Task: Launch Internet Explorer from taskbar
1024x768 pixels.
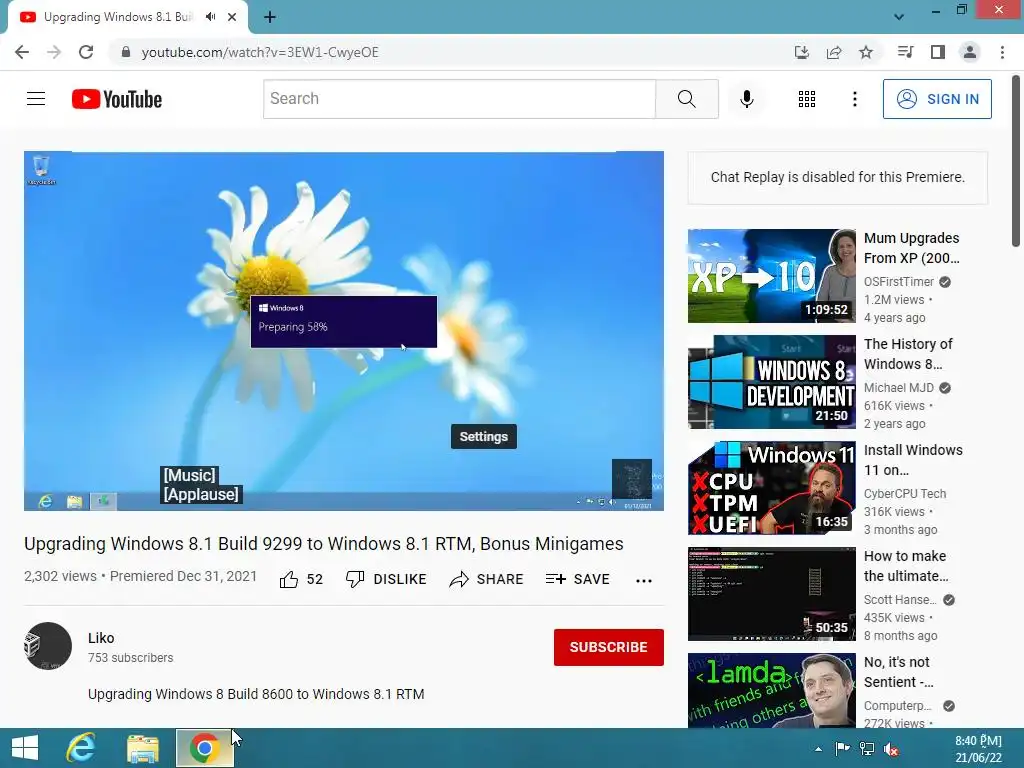Action: pos(81,748)
